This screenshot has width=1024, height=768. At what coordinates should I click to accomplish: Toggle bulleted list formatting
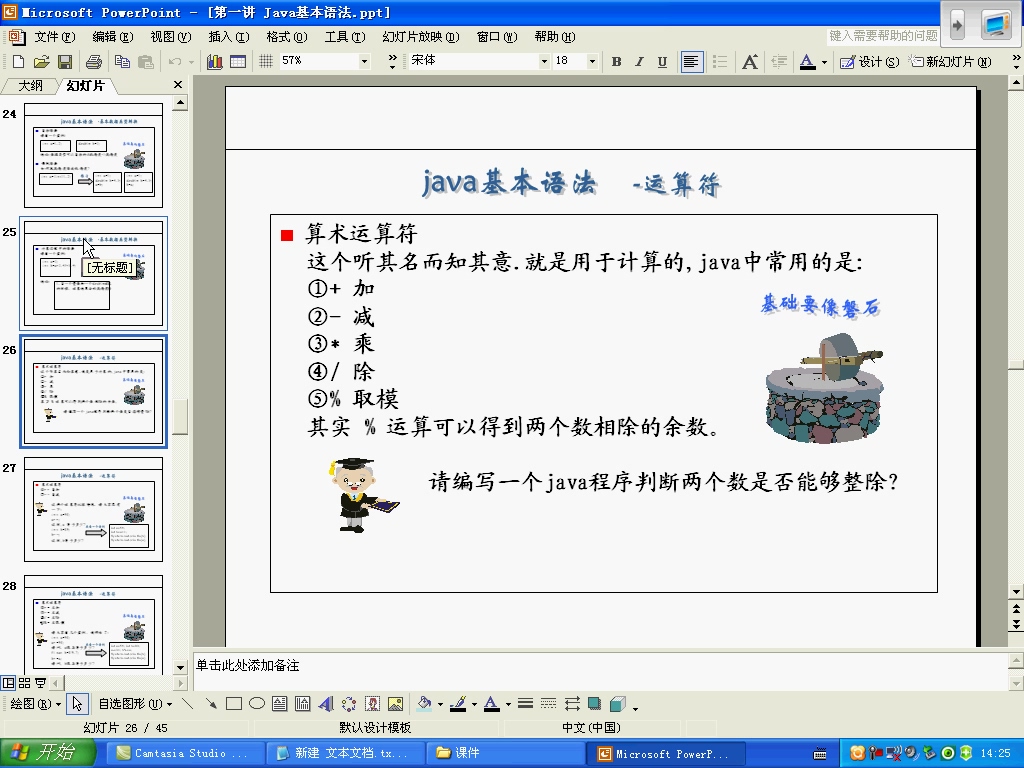[720, 61]
